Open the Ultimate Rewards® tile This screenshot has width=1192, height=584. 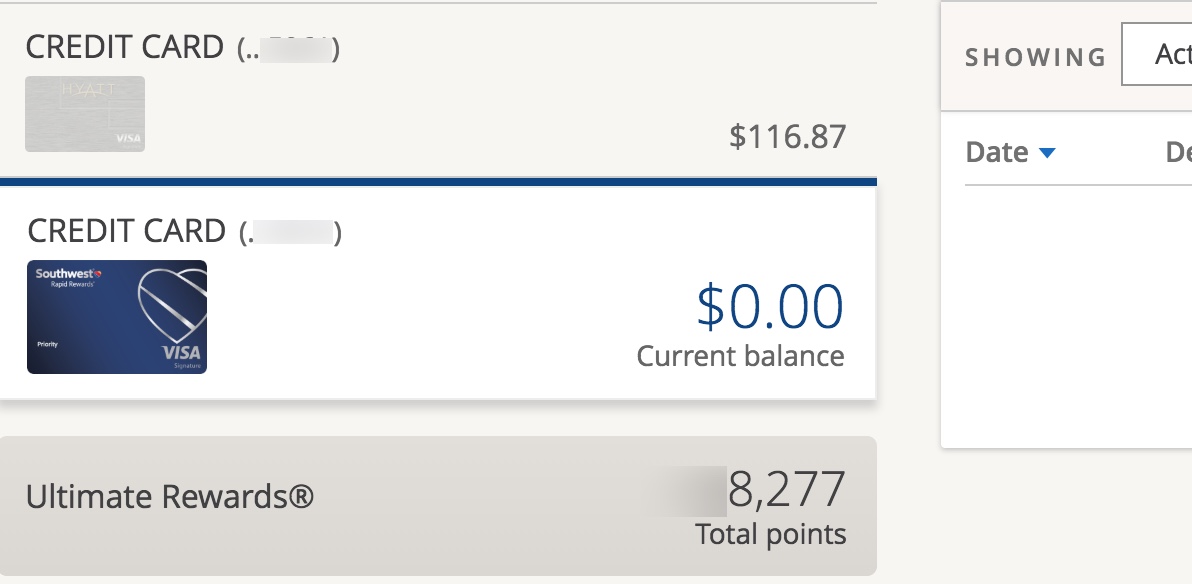coord(438,506)
